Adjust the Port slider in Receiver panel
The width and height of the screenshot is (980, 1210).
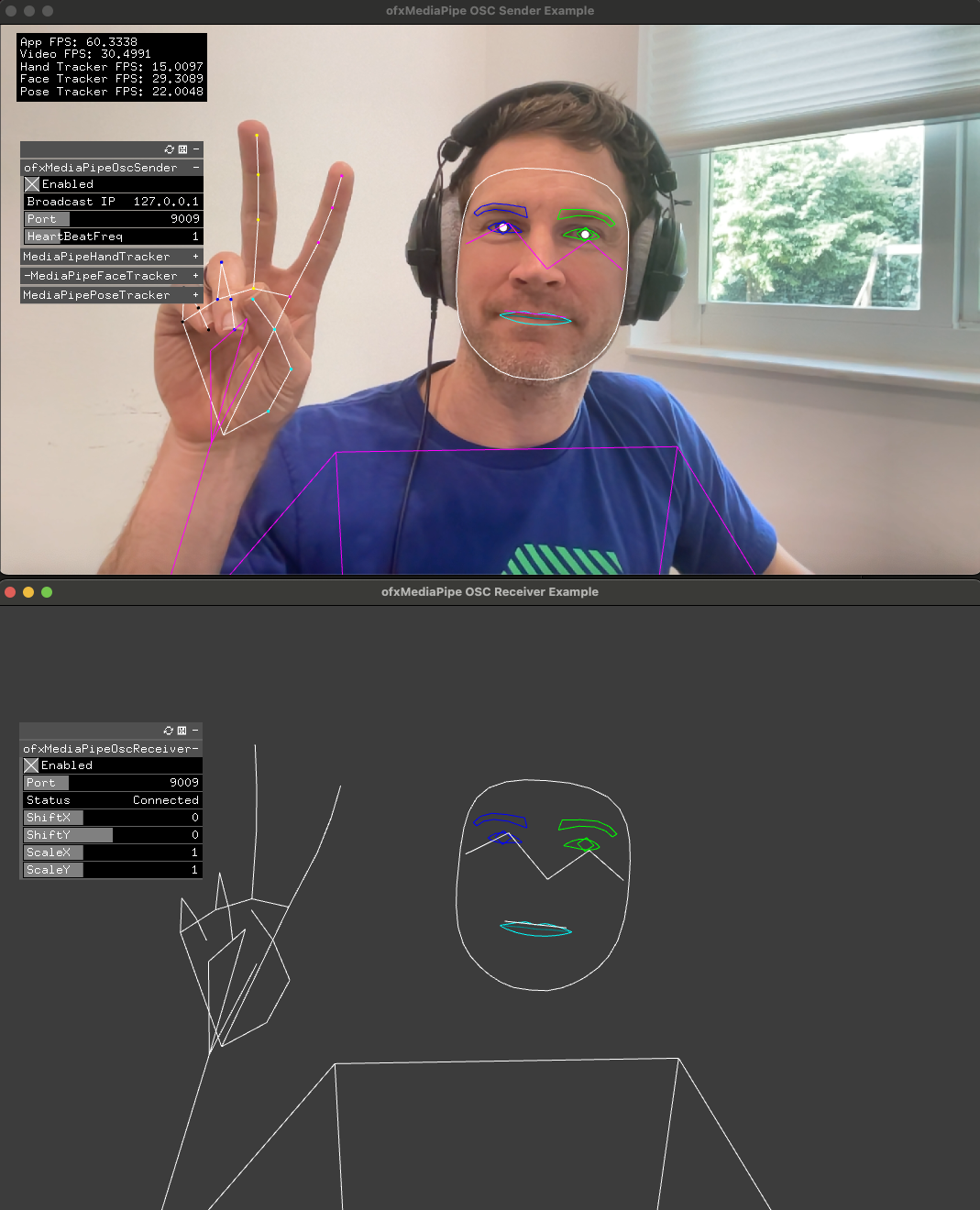[x=112, y=783]
